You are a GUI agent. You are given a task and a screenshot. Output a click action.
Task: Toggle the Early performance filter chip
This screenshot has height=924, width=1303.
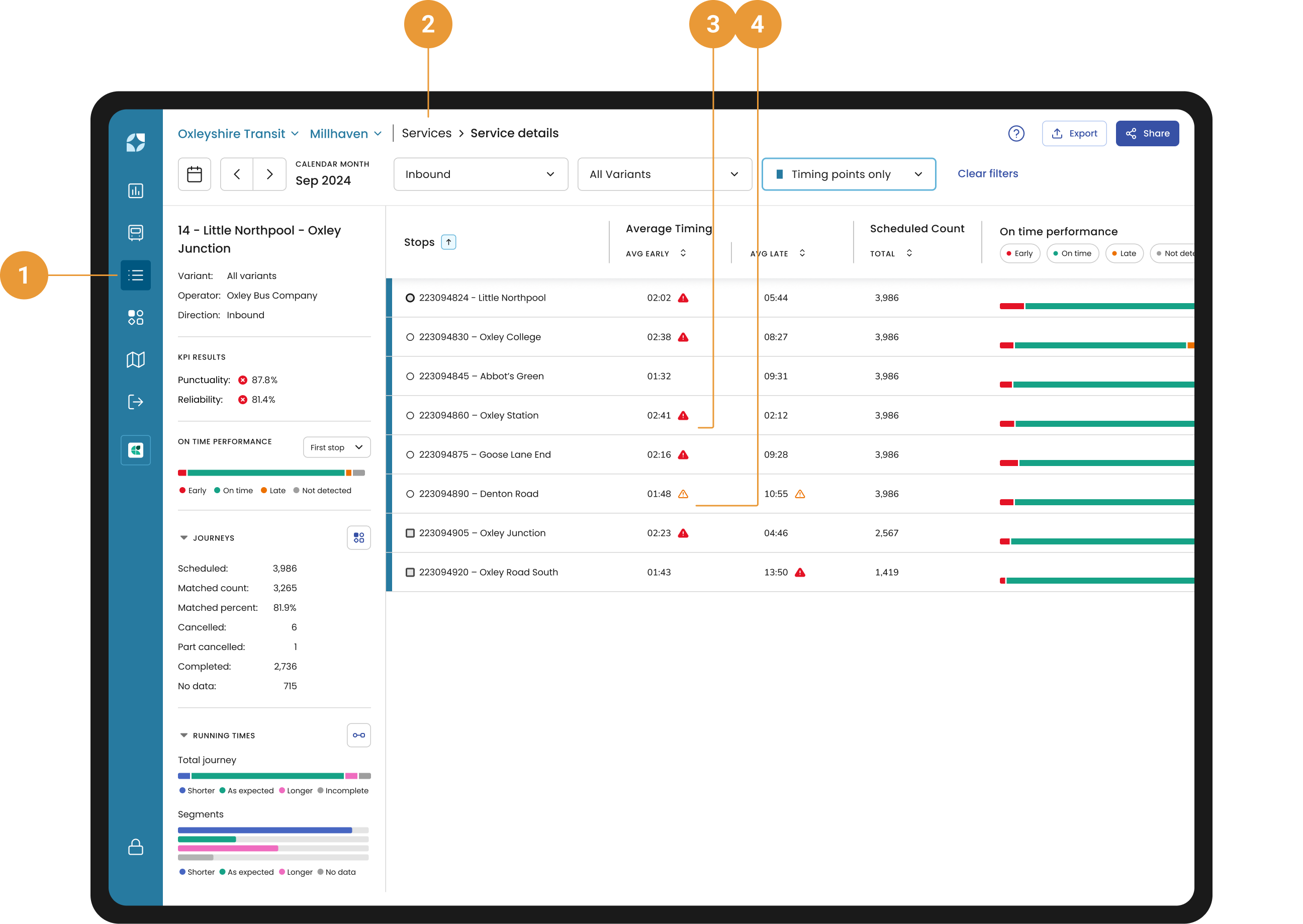(1019, 254)
